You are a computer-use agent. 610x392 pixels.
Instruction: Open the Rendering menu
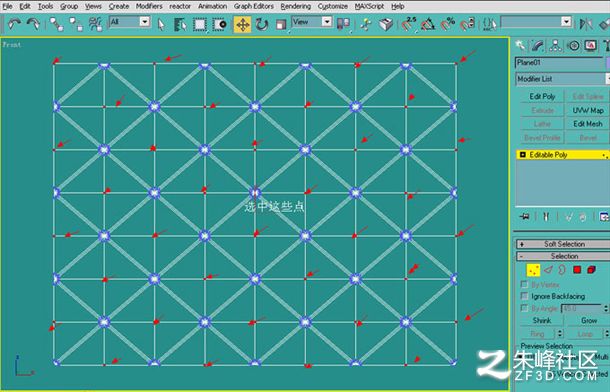pyautogui.click(x=295, y=6)
